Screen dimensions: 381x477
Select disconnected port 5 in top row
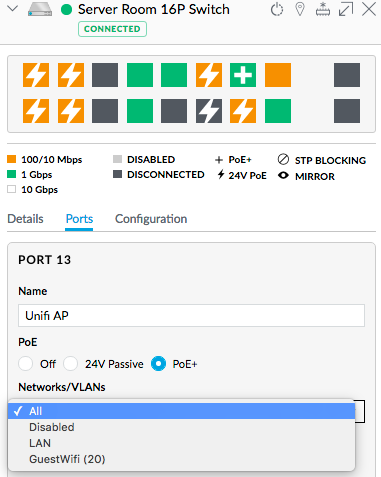tap(105, 75)
